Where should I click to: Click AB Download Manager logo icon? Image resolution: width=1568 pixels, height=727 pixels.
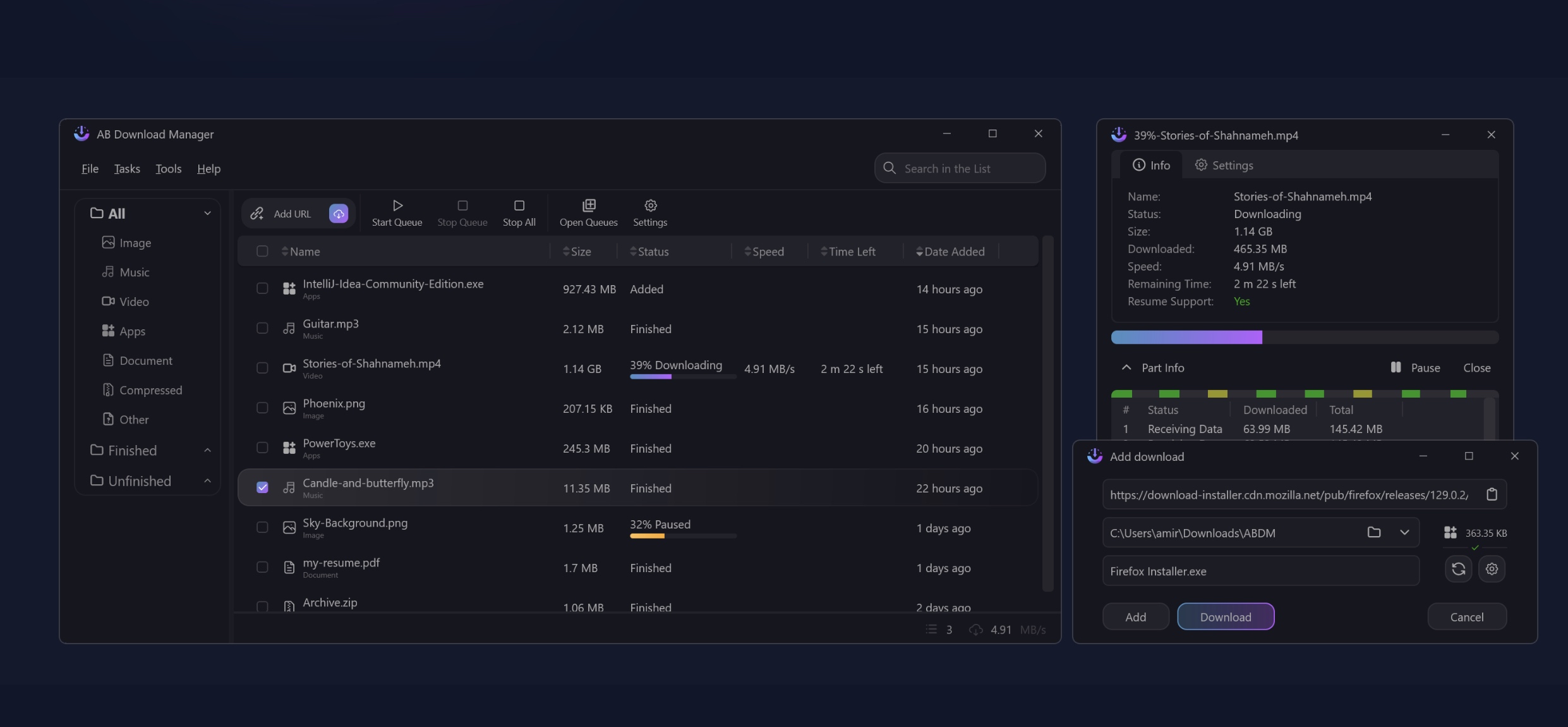click(81, 133)
